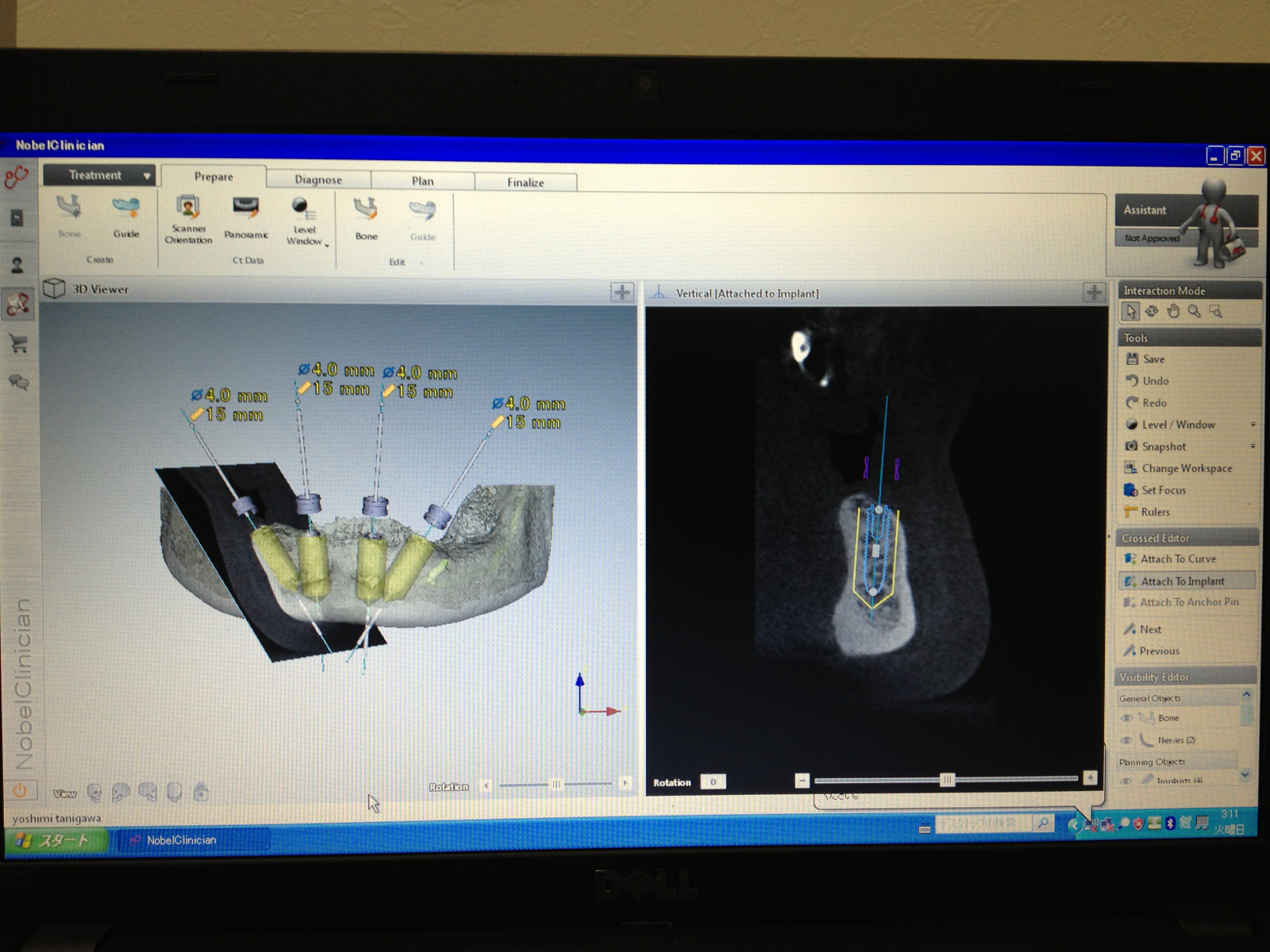Select Attach To Implant
The image size is (1270, 952).
tap(1187, 581)
